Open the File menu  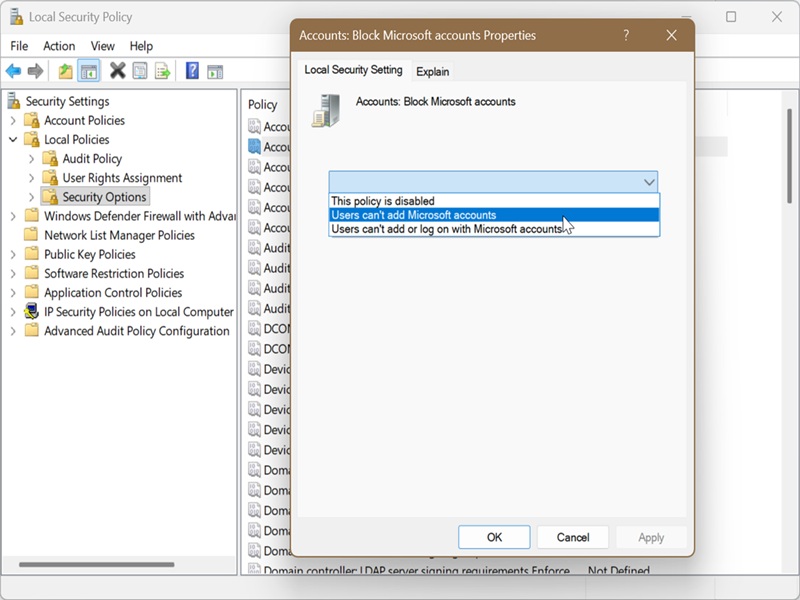pyautogui.click(x=19, y=46)
